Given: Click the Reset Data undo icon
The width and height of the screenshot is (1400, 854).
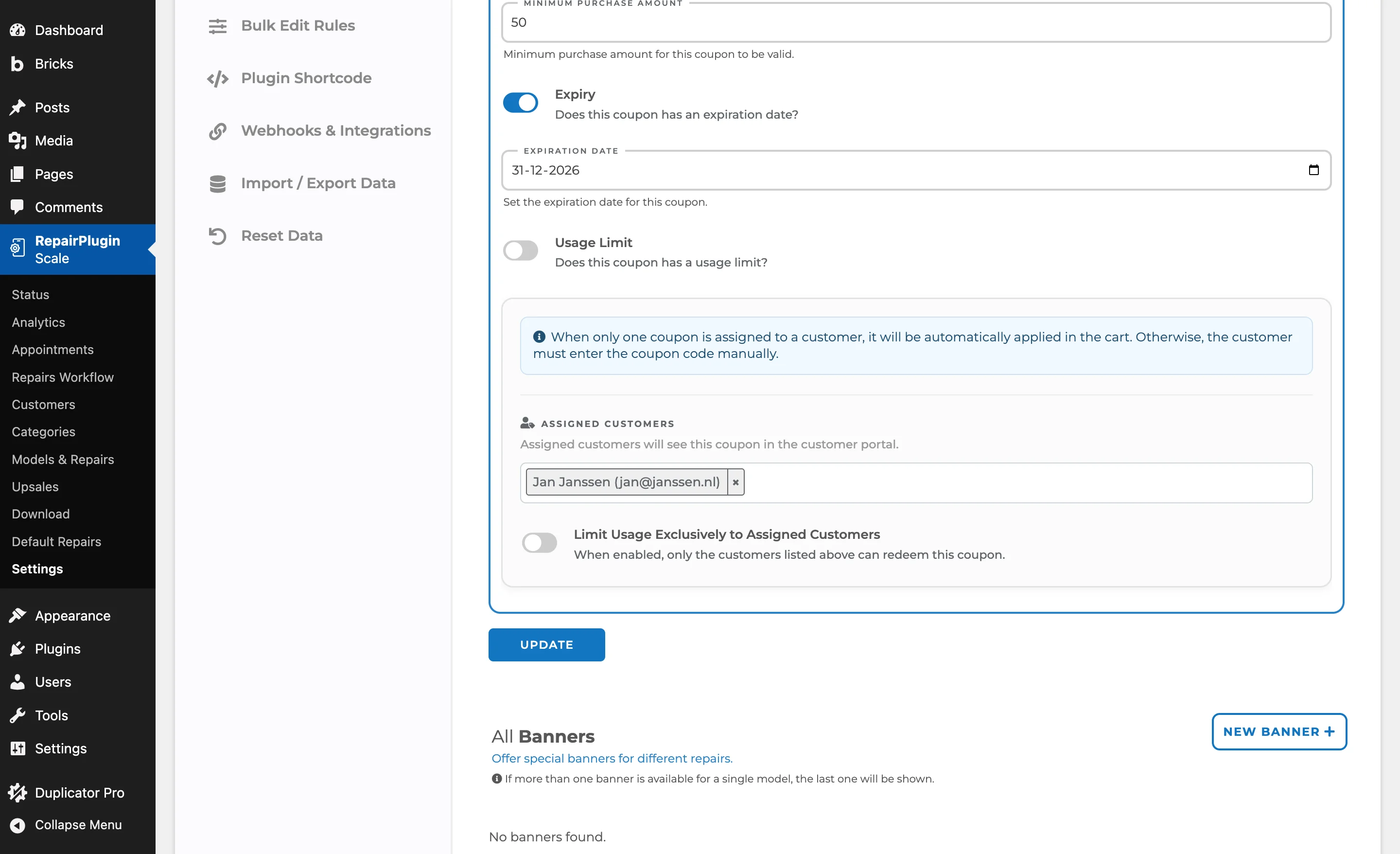Looking at the screenshot, I should coord(218,236).
